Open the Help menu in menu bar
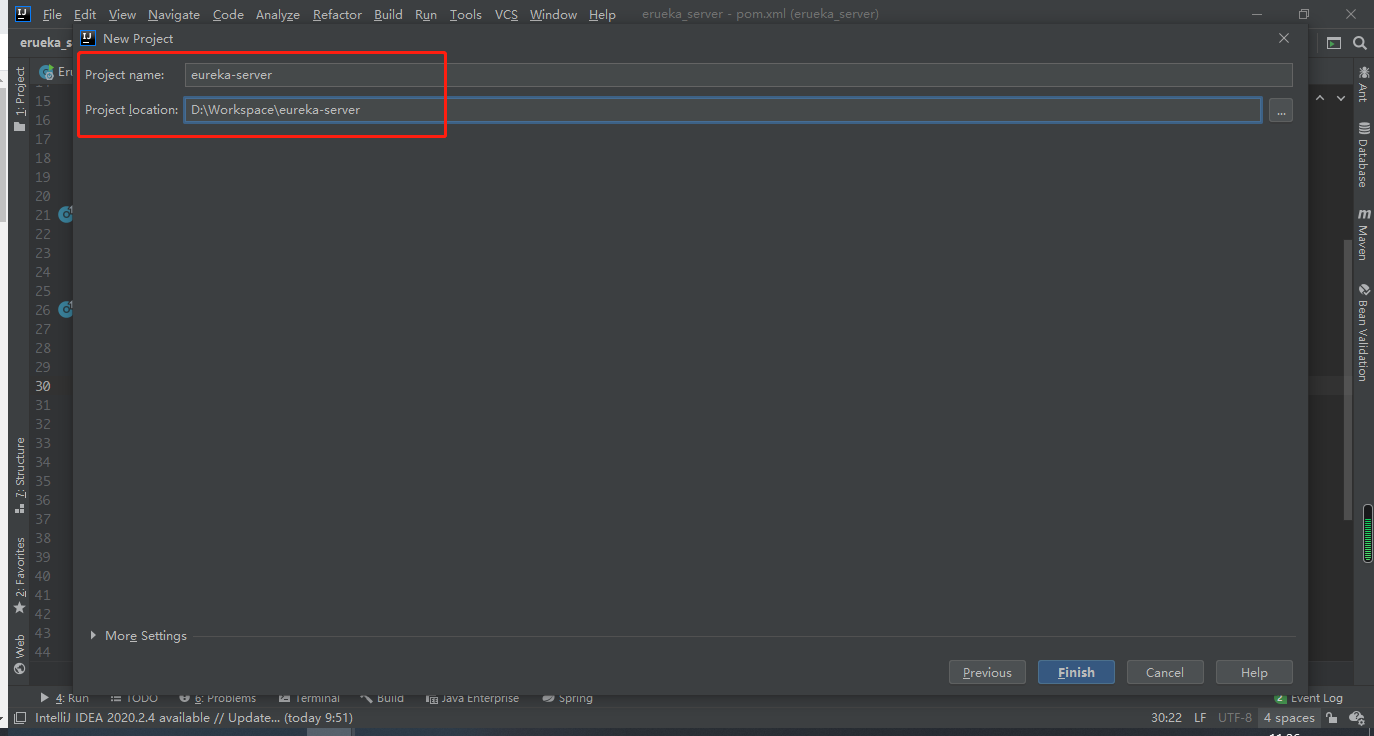Image resolution: width=1374 pixels, height=736 pixels. click(602, 14)
